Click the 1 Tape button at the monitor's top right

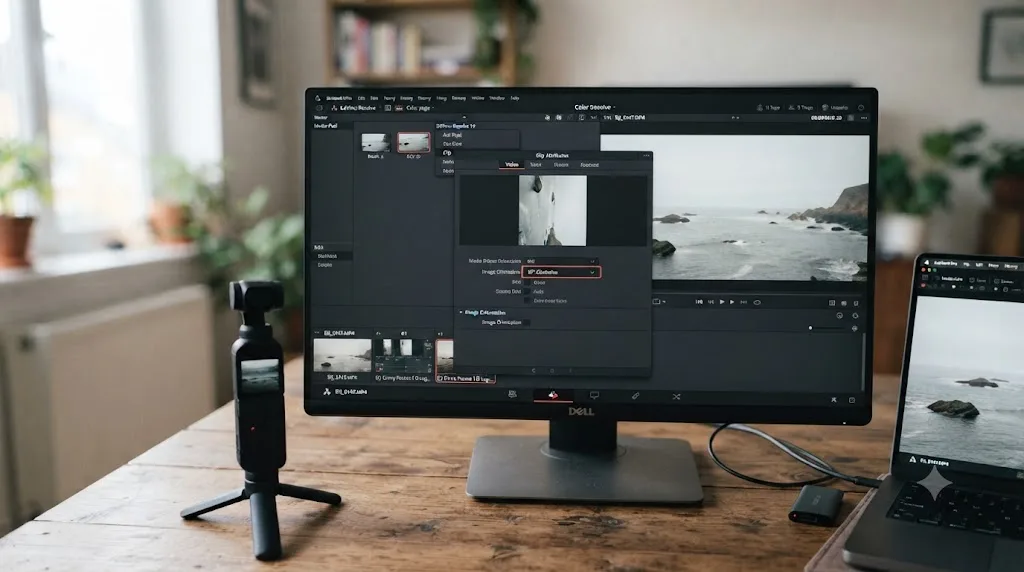[767, 108]
